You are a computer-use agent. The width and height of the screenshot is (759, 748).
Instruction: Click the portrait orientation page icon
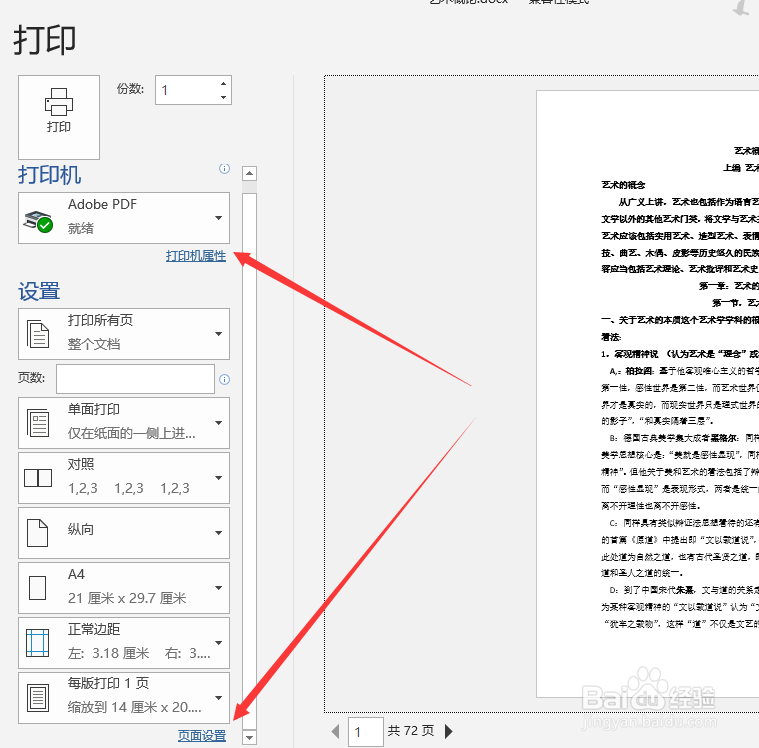[x=37, y=533]
